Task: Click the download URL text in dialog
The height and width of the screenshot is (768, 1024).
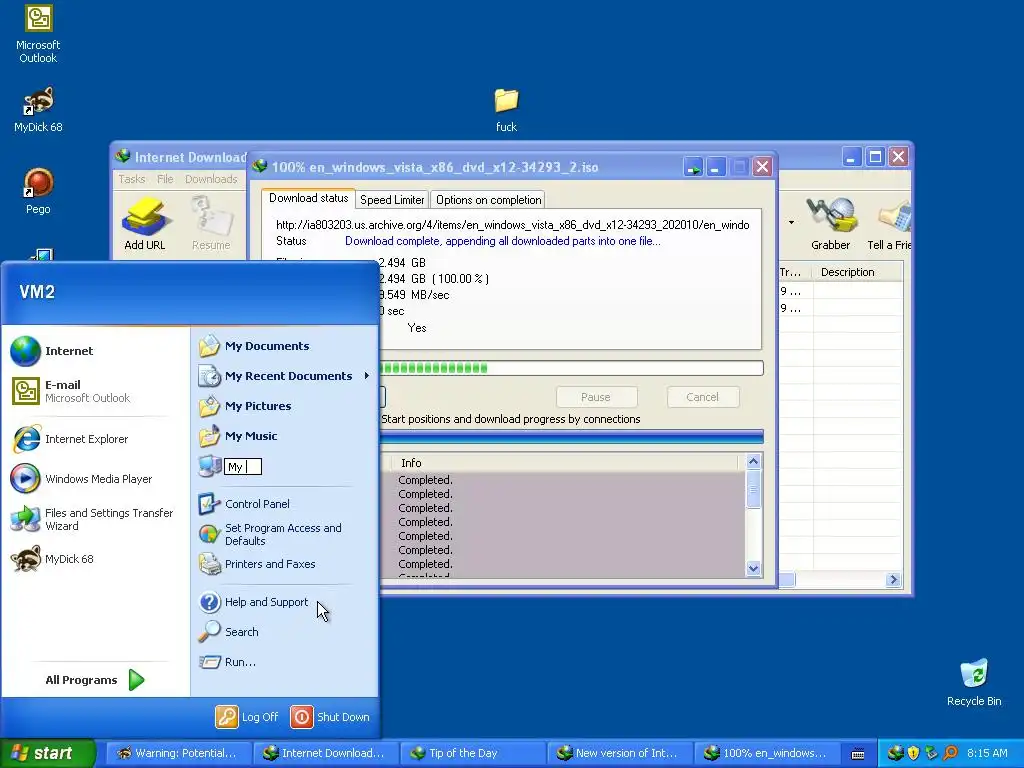Action: [x=513, y=225]
